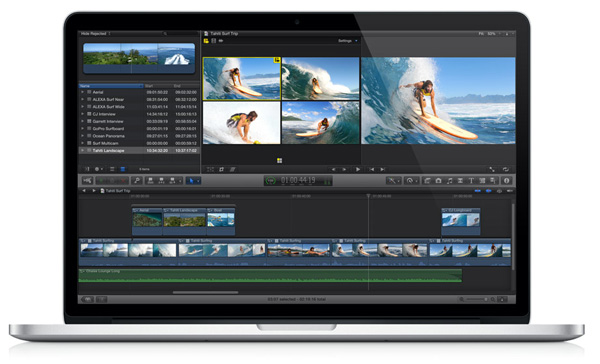
Task: Click the Play button under the viewer
Action: (358, 169)
